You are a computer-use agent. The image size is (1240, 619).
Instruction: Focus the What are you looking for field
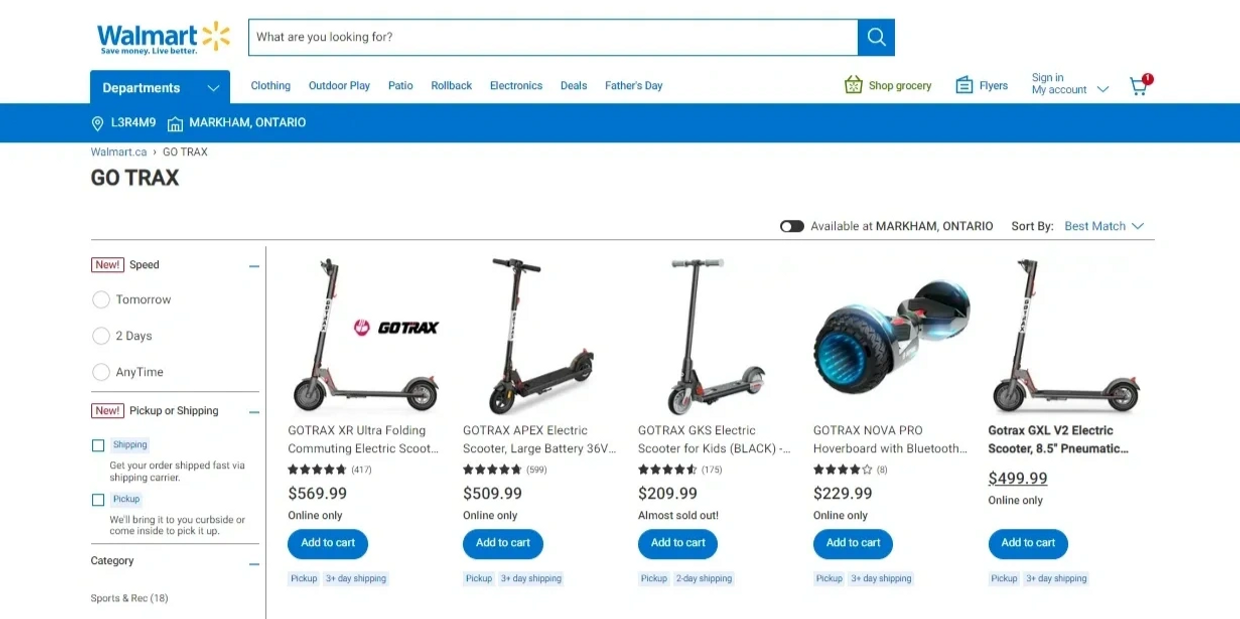click(553, 37)
